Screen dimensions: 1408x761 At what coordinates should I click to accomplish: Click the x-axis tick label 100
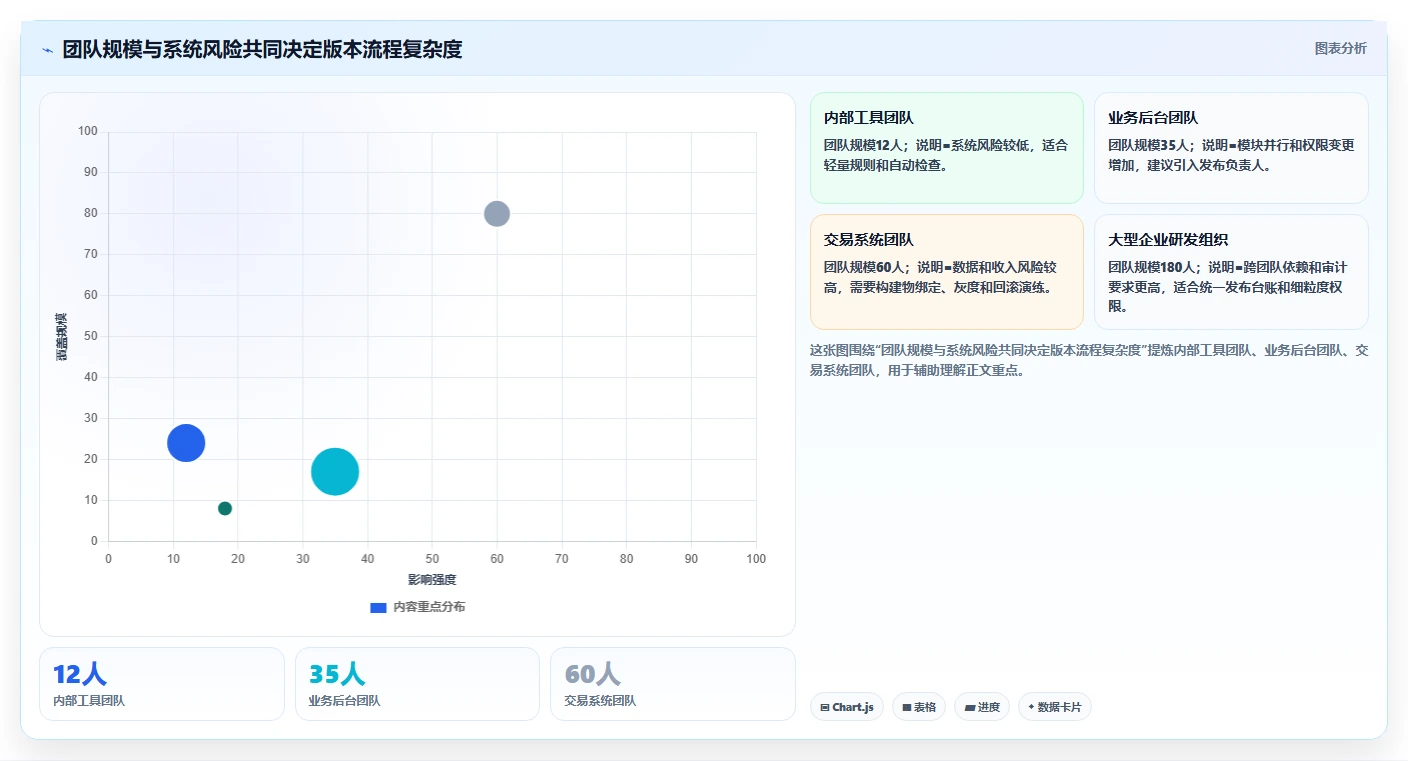click(x=756, y=559)
